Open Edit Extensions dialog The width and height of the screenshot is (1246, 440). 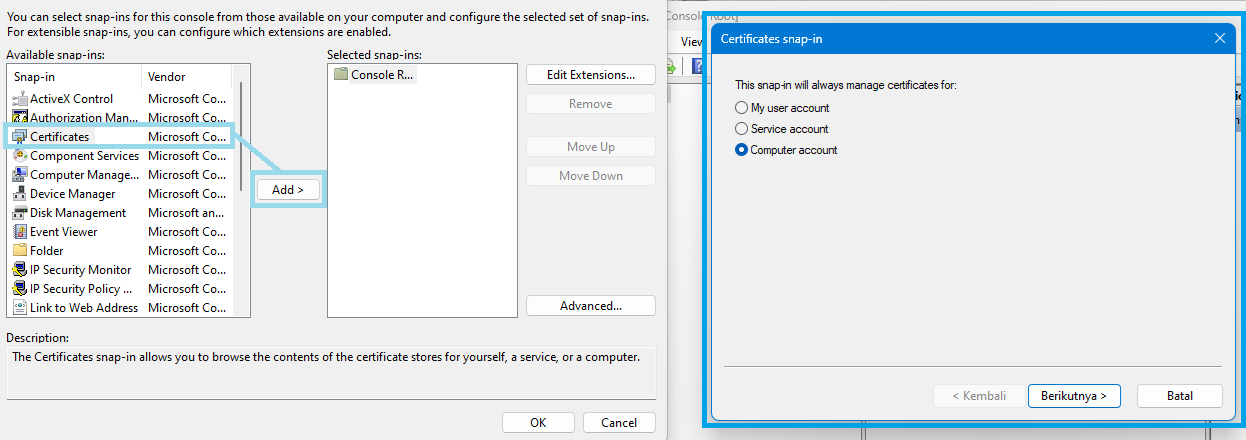pos(591,75)
